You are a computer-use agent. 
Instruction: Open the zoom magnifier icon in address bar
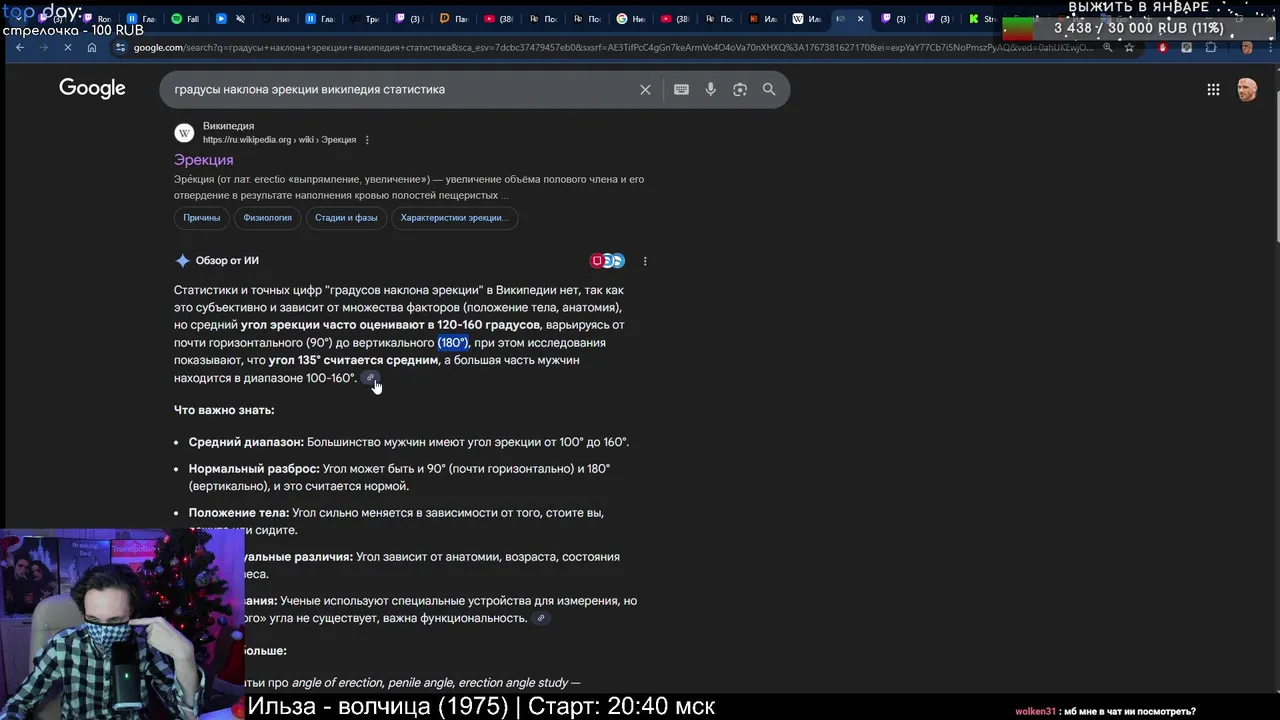click(1107, 48)
